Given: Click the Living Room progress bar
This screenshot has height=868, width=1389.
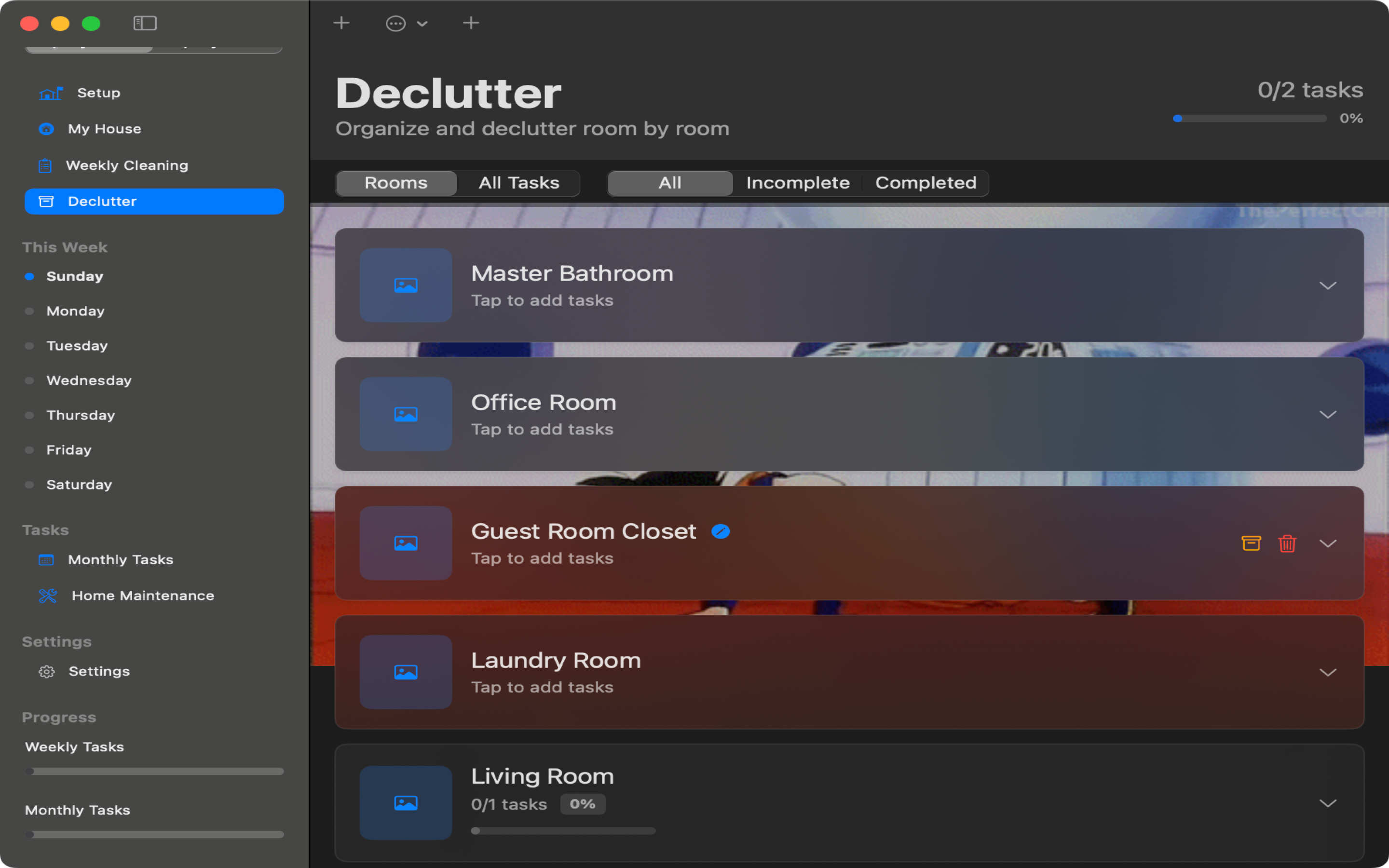Looking at the screenshot, I should [x=563, y=831].
